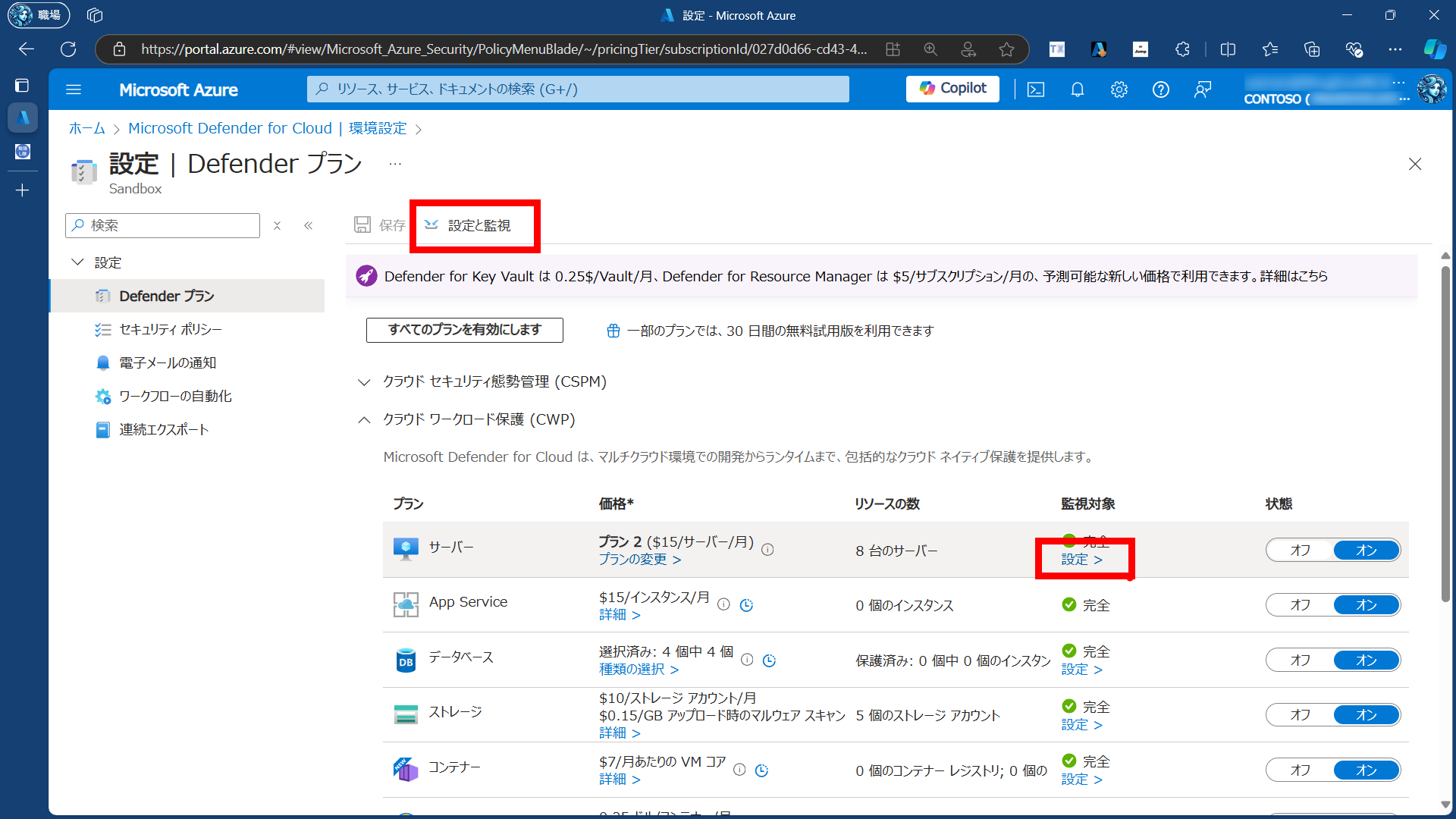Screen dimensions: 1456x819
Task: Turn the Databases plan Off
Action: point(1300,661)
